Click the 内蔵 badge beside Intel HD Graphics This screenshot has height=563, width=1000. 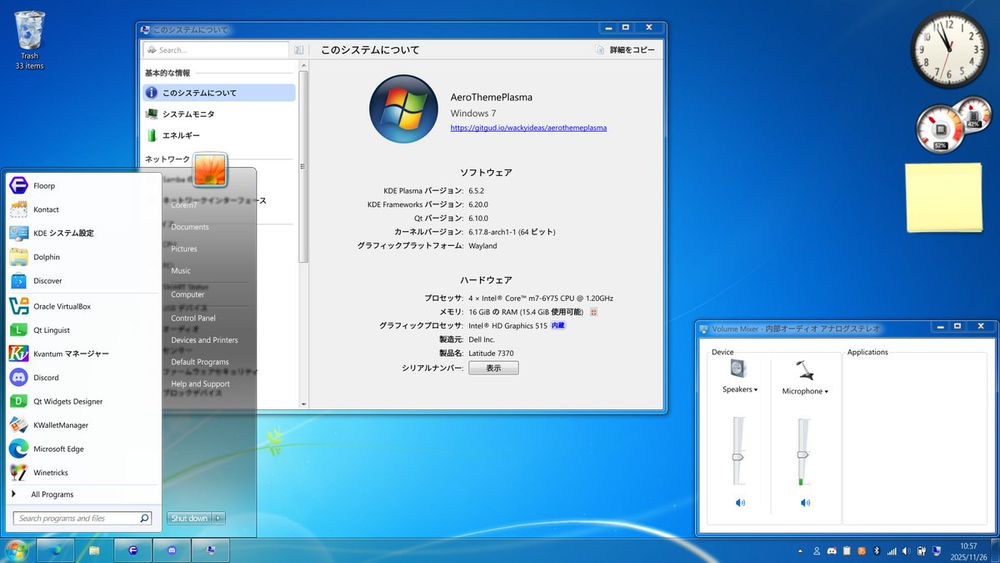point(558,325)
